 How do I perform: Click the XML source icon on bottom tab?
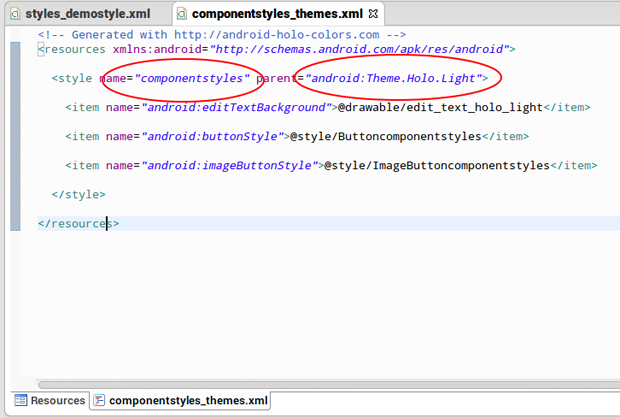(99, 401)
